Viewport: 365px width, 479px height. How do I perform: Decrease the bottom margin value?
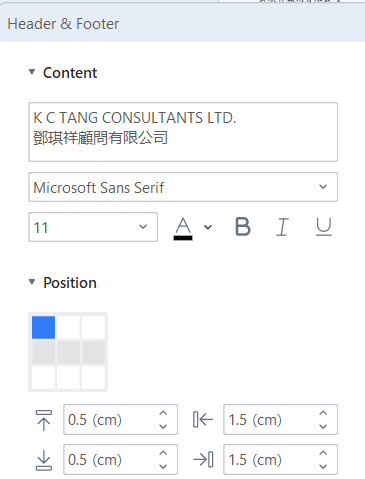tap(163, 466)
